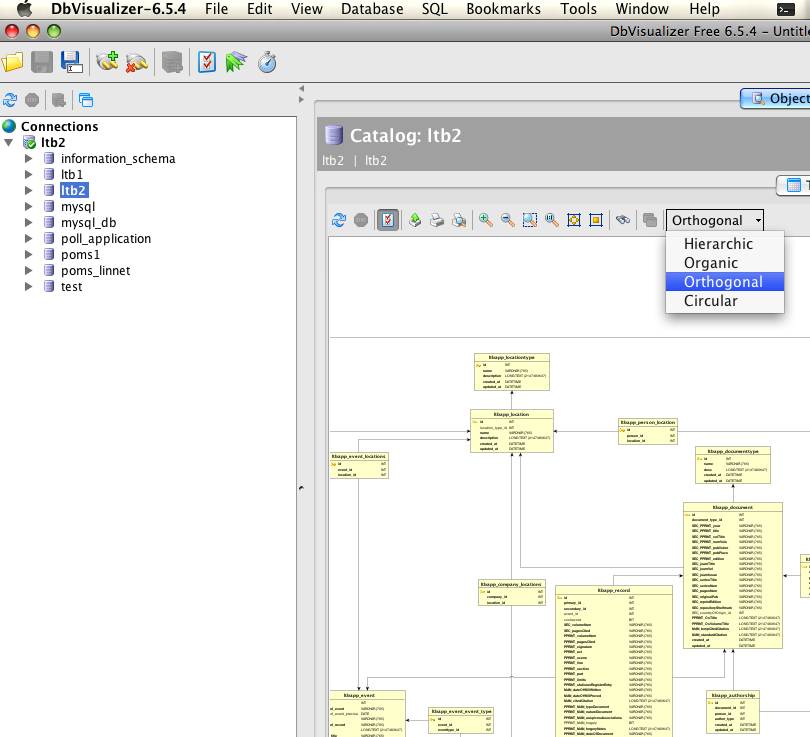This screenshot has width=810, height=737.
Task: Expand the poms1 catalog node
Action: point(28,255)
